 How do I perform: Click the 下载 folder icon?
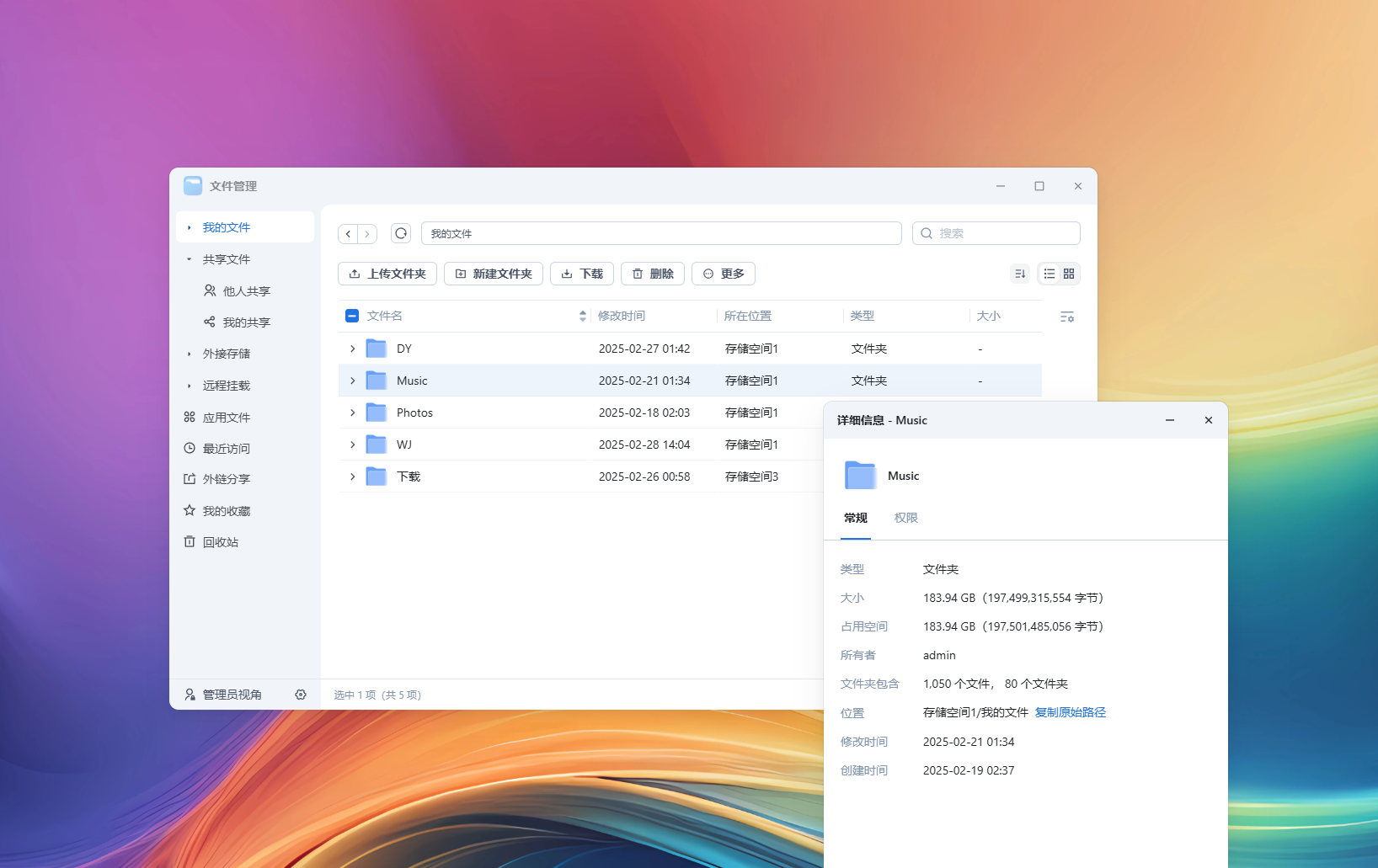pyautogui.click(x=377, y=477)
